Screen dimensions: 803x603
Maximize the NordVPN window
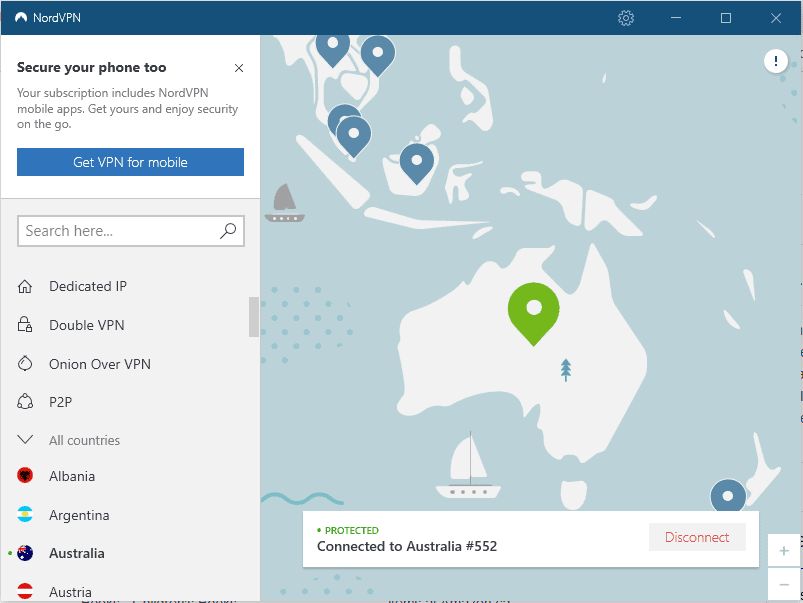(x=726, y=18)
